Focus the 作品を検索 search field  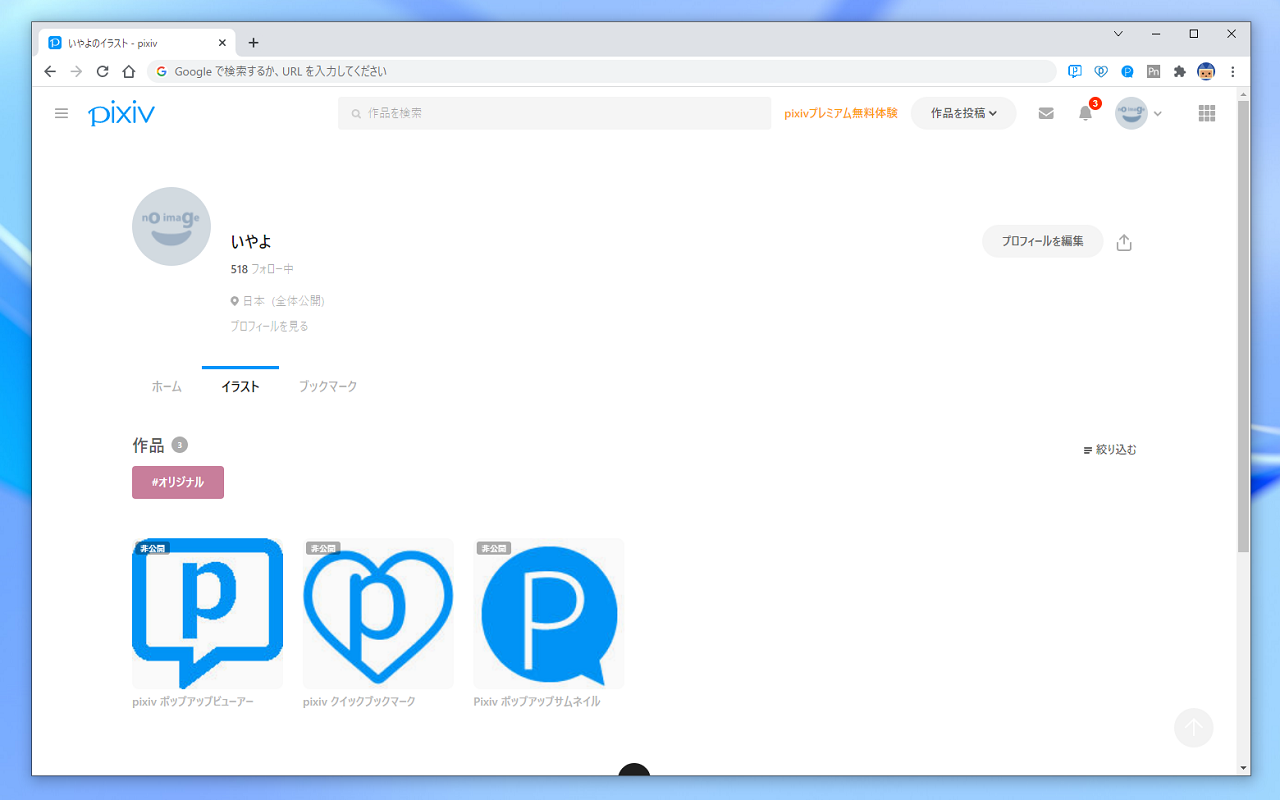554,114
